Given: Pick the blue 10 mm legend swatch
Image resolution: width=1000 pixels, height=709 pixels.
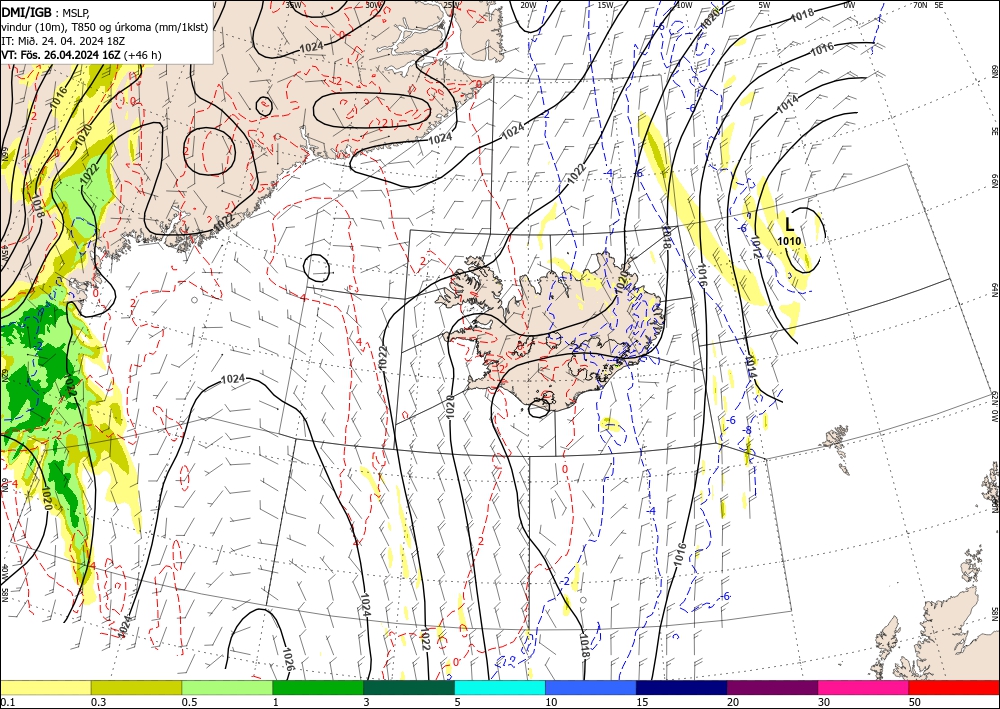Looking at the screenshot, I should pos(591,687).
